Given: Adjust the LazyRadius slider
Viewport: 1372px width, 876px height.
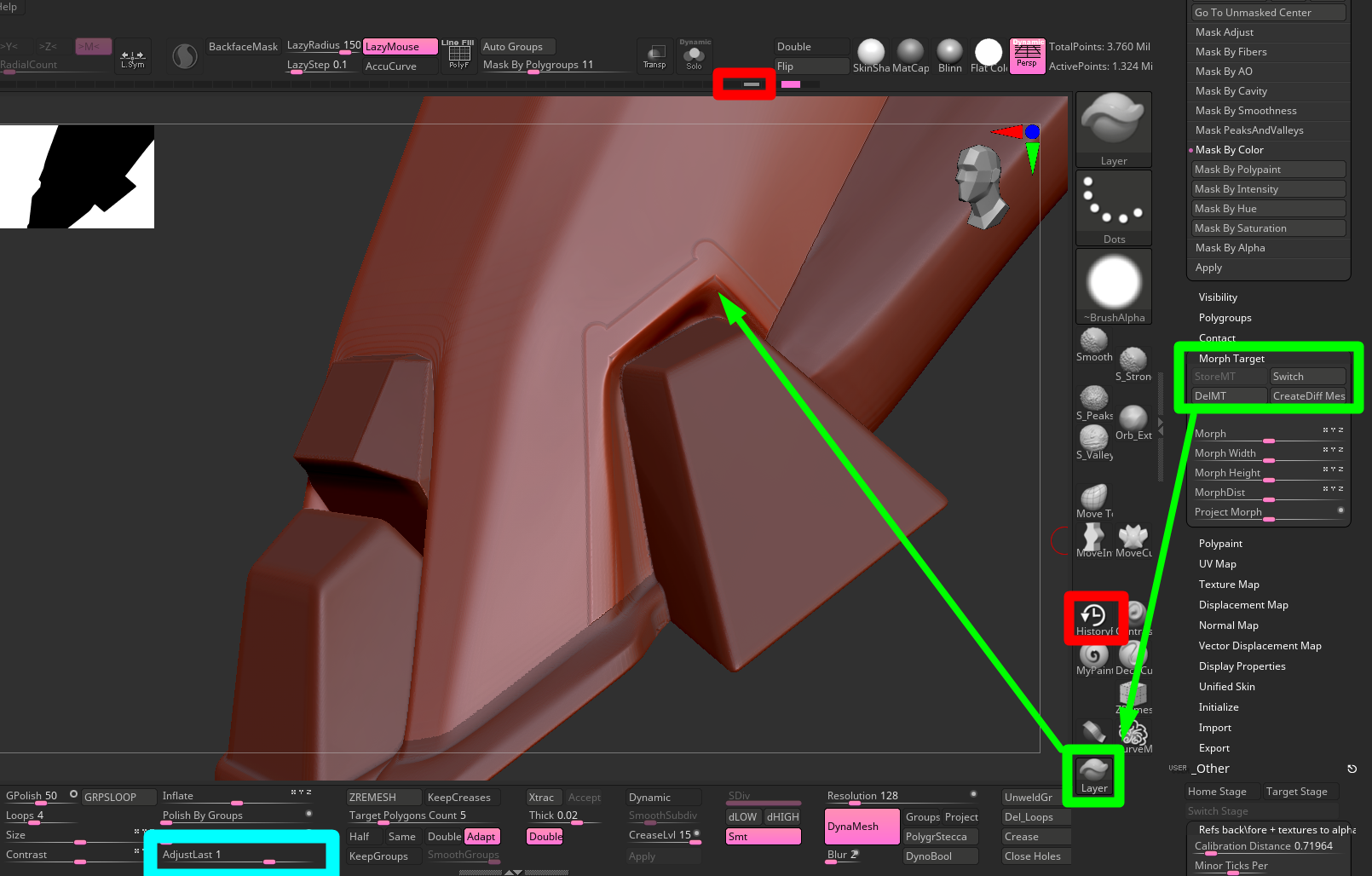Looking at the screenshot, I should click(324, 46).
